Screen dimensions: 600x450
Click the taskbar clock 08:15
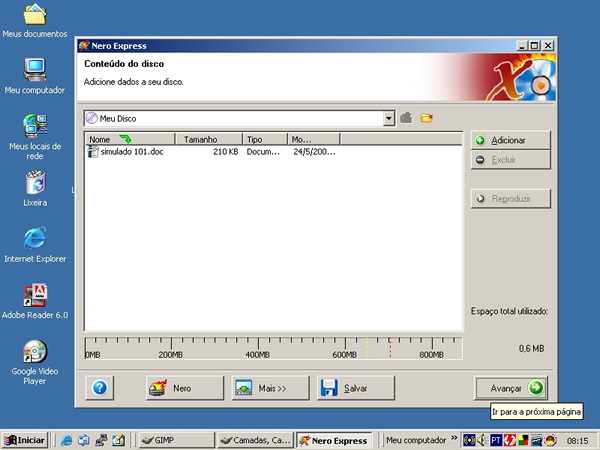tap(577, 441)
